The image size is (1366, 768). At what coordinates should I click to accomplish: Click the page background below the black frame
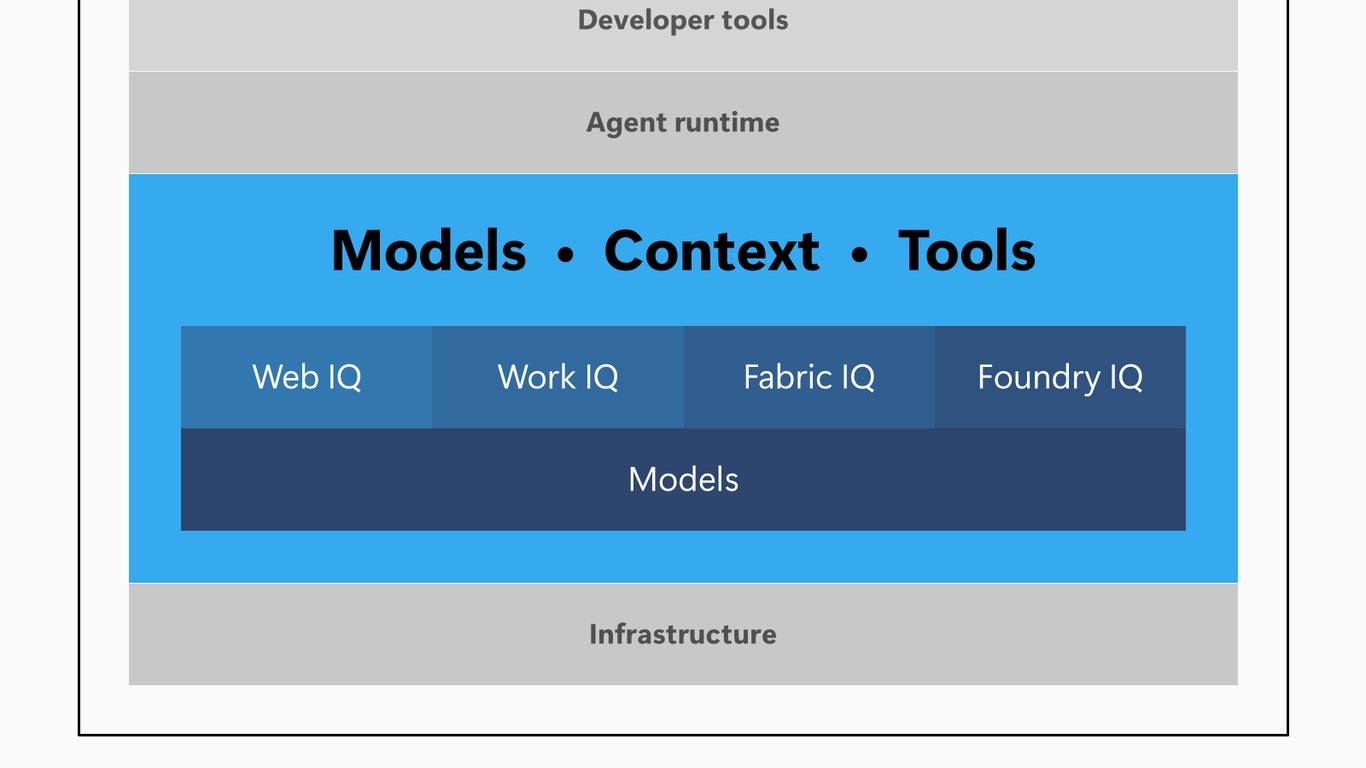(x=683, y=752)
